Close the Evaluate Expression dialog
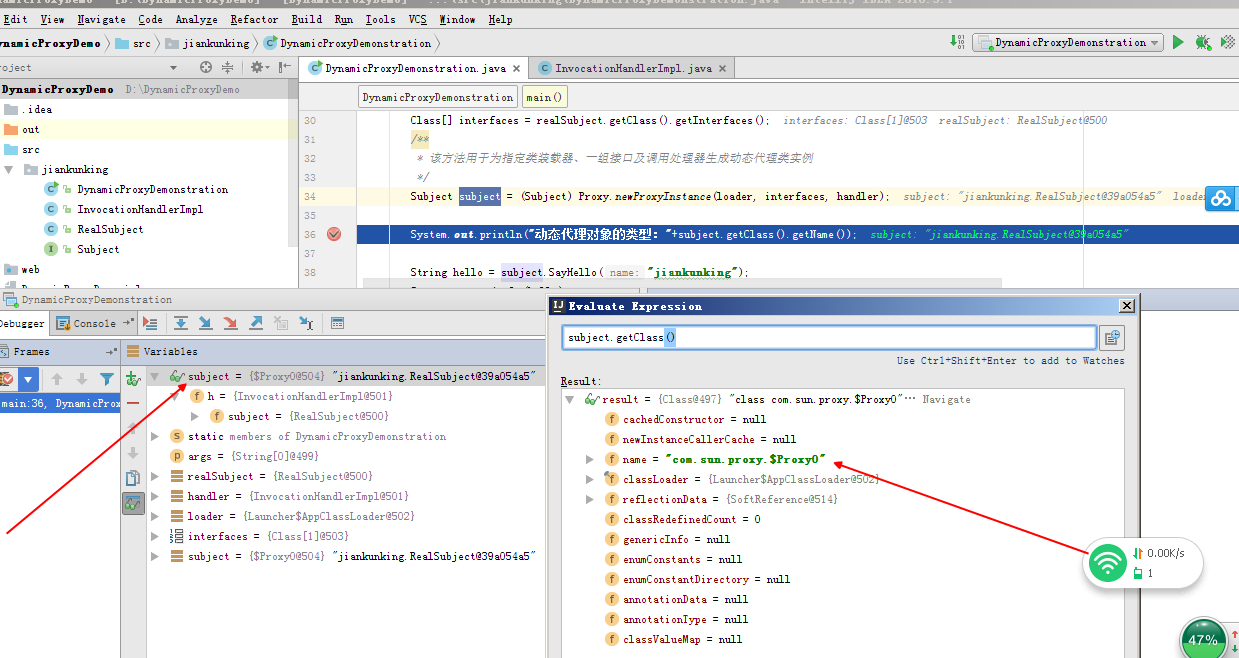The height and width of the screenshot is (658, 1239). 1127,306
